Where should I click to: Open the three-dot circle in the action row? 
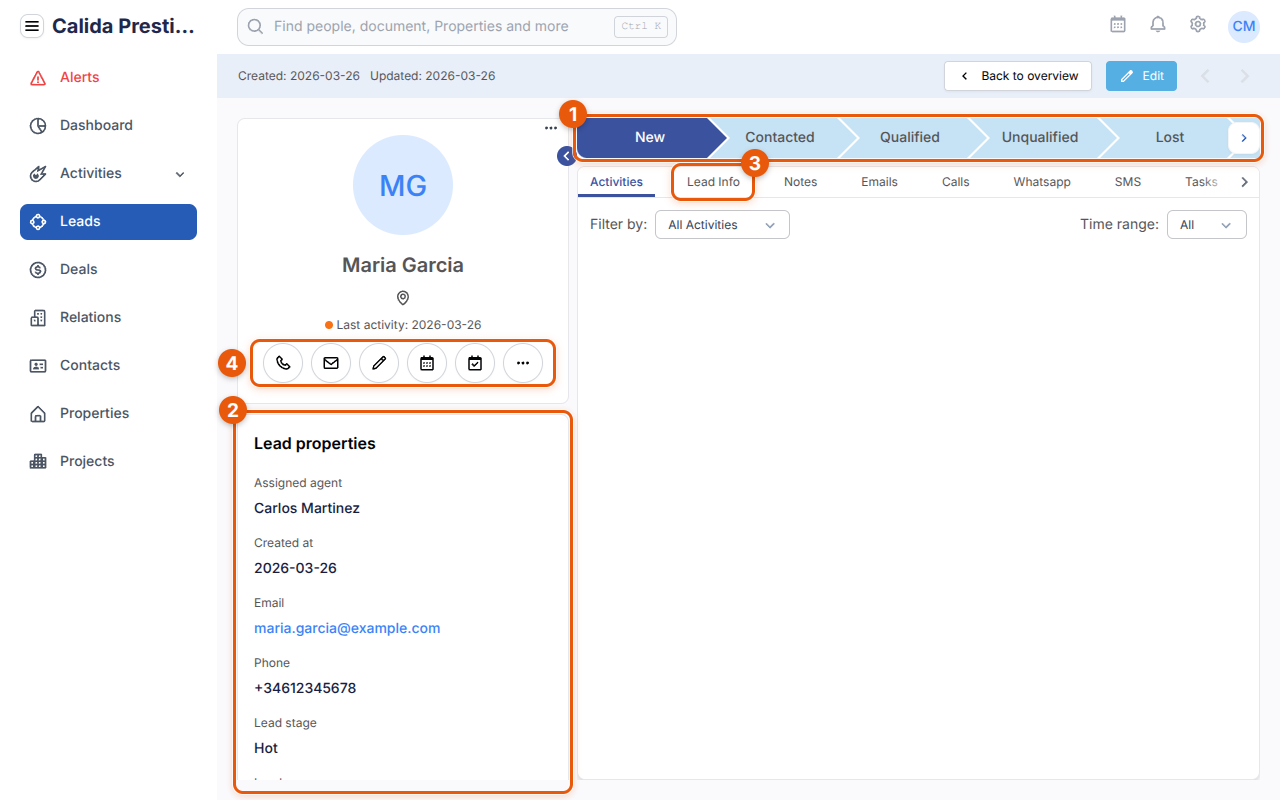(x=523, y=364)
